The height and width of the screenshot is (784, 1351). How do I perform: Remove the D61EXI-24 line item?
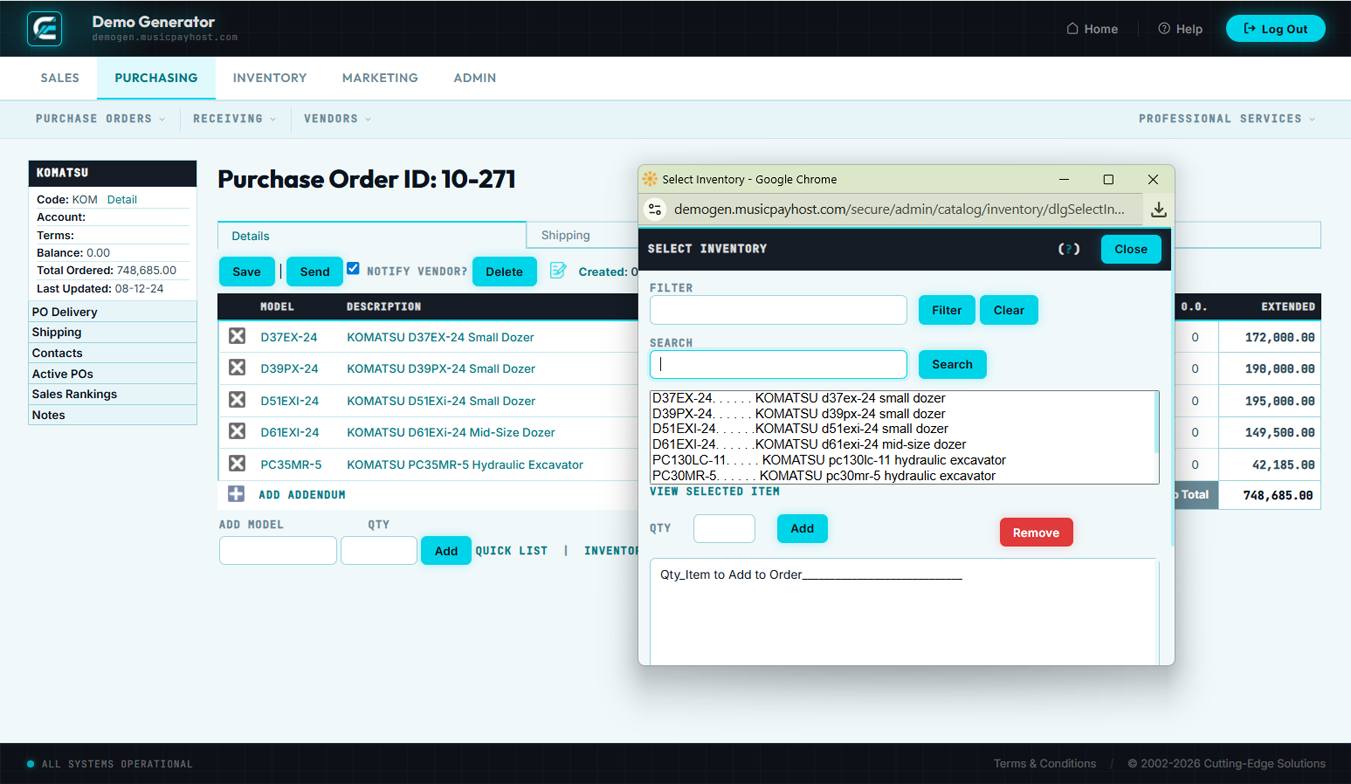coord(237,431)
